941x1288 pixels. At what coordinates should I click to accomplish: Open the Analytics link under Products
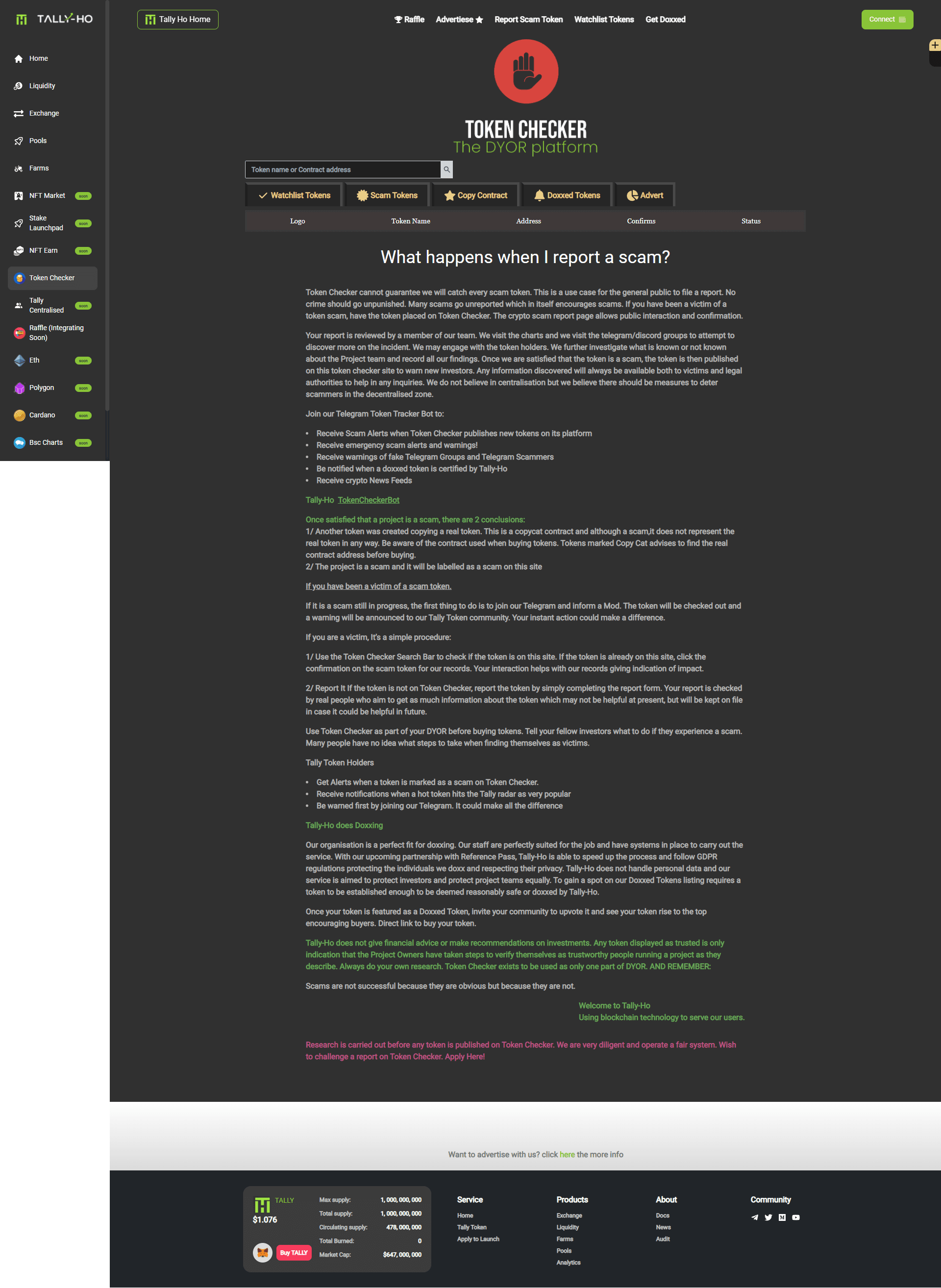(569, 1263)
